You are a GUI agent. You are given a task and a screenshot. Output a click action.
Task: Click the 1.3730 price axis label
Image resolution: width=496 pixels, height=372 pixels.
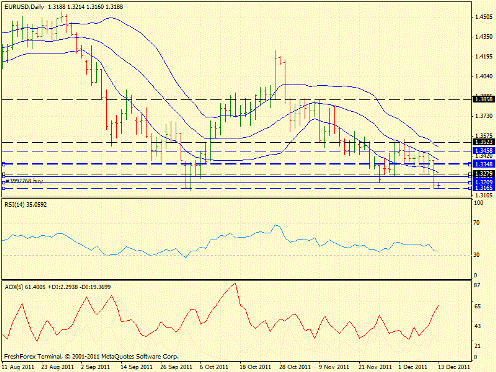coord(484,116)
